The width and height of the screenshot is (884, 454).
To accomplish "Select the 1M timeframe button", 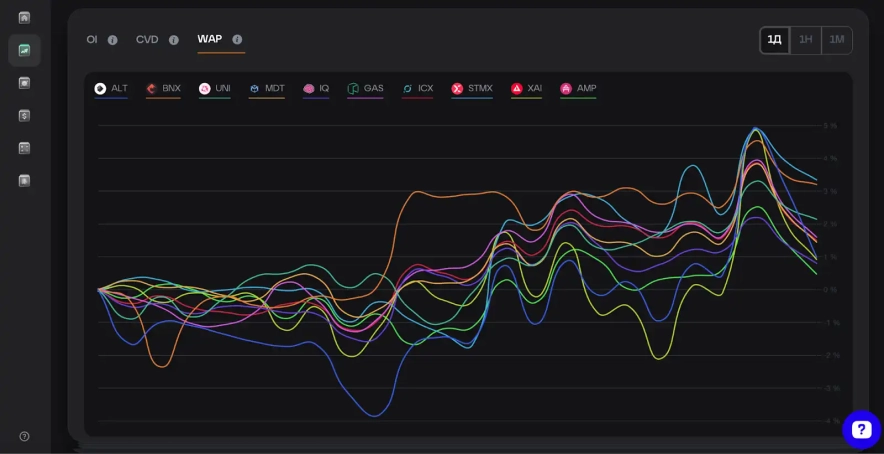I will click(x=837, y=40).
